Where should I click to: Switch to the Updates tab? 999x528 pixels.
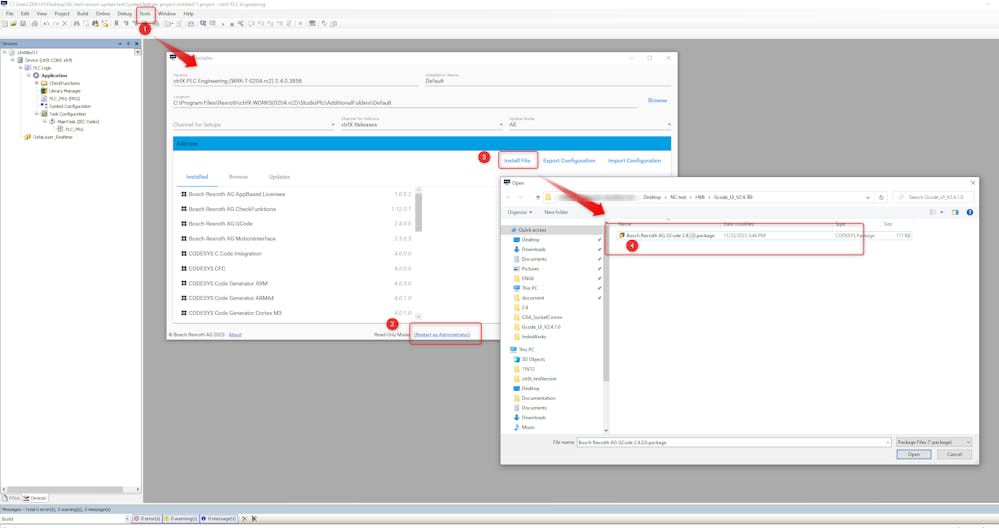[279, 176]
